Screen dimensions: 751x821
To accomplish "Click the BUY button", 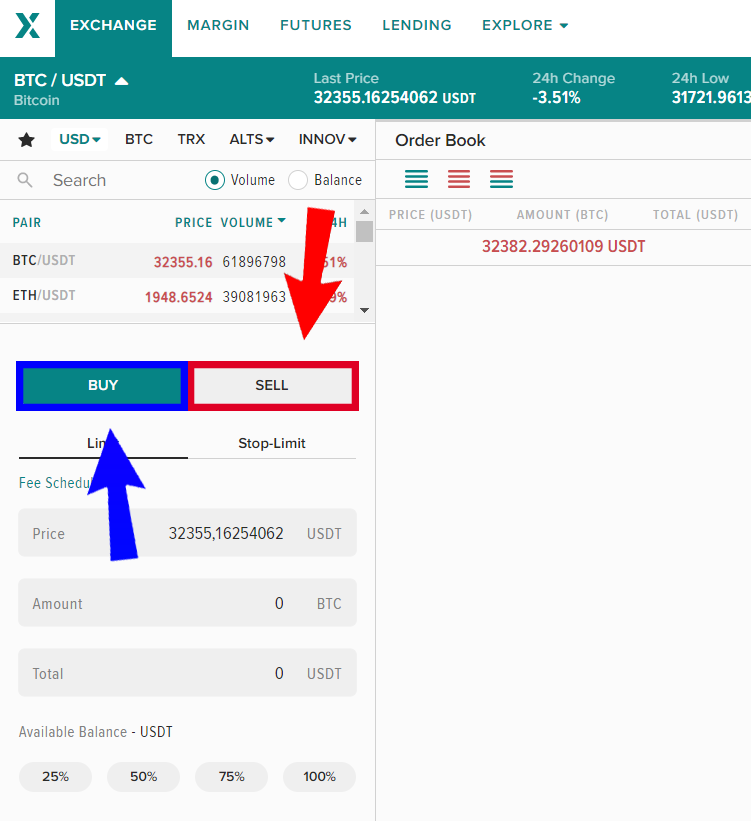I will (x=102, y=385).
